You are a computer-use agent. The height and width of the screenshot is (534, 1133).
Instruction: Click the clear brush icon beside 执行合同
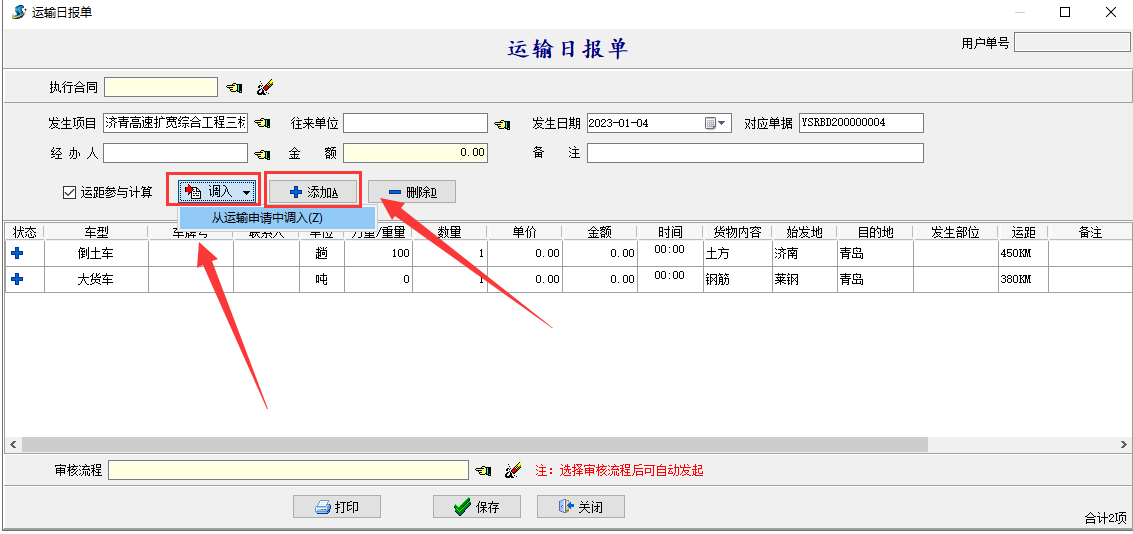[264, 88]
